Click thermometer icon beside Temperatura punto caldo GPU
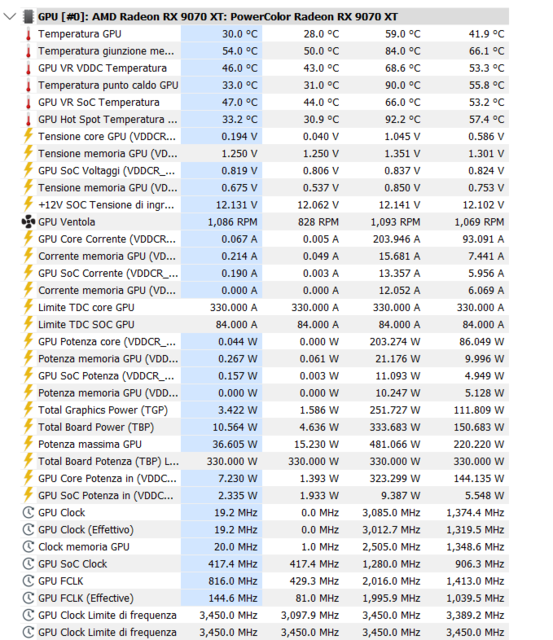The width and height of the screenshot is (553, 640). [x=28, y=86]
